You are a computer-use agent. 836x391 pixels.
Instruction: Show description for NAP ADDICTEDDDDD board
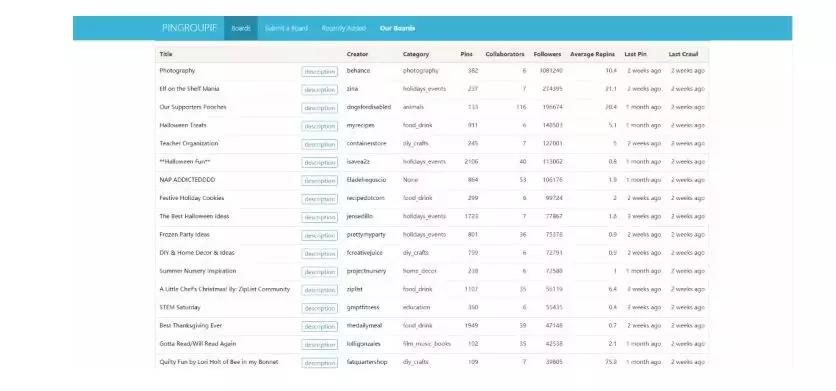[319, 181]
